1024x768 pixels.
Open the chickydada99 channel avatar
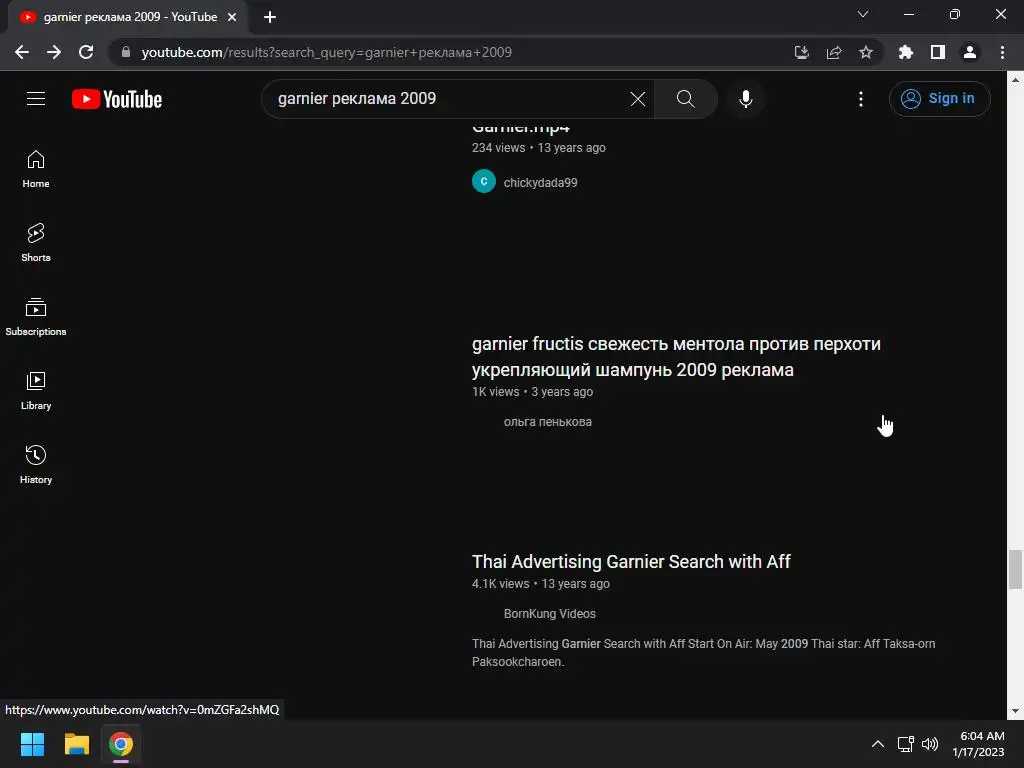(x=484, y=182)
